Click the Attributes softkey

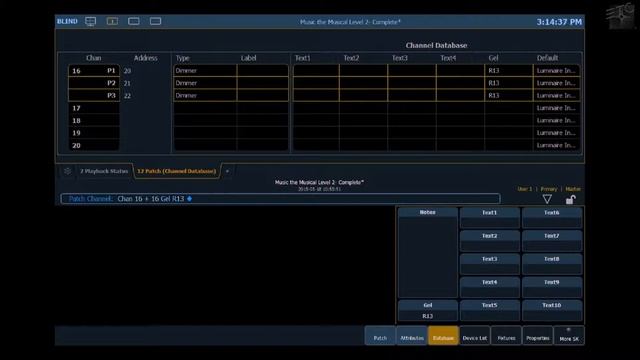click(412, 336)
